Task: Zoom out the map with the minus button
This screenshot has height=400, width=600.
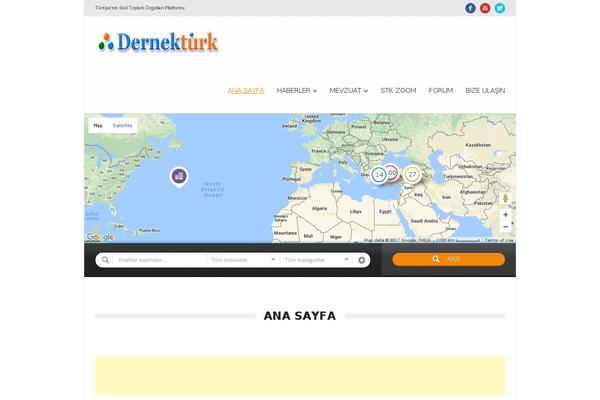Action: pos(505,227)
